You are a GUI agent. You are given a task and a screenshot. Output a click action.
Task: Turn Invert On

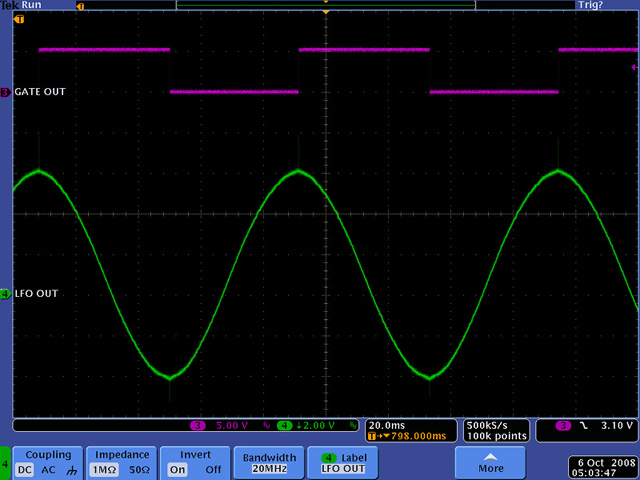click(x=177, y=470)
